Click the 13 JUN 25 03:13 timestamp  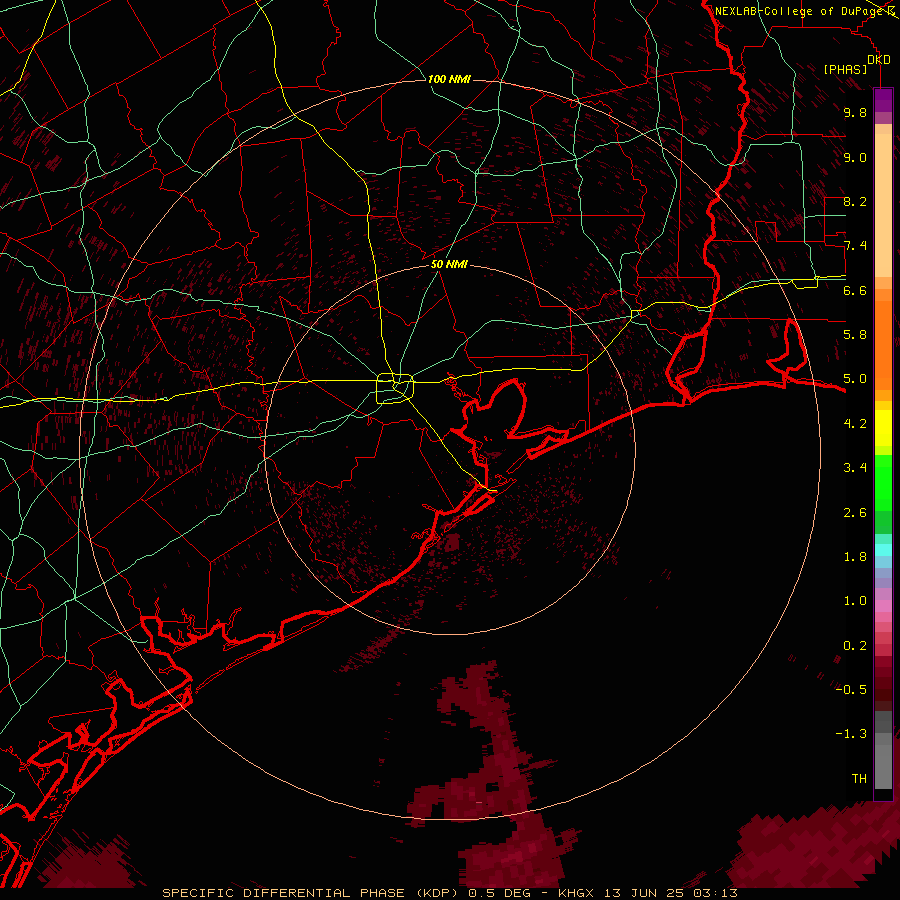[x=672, y=893]
